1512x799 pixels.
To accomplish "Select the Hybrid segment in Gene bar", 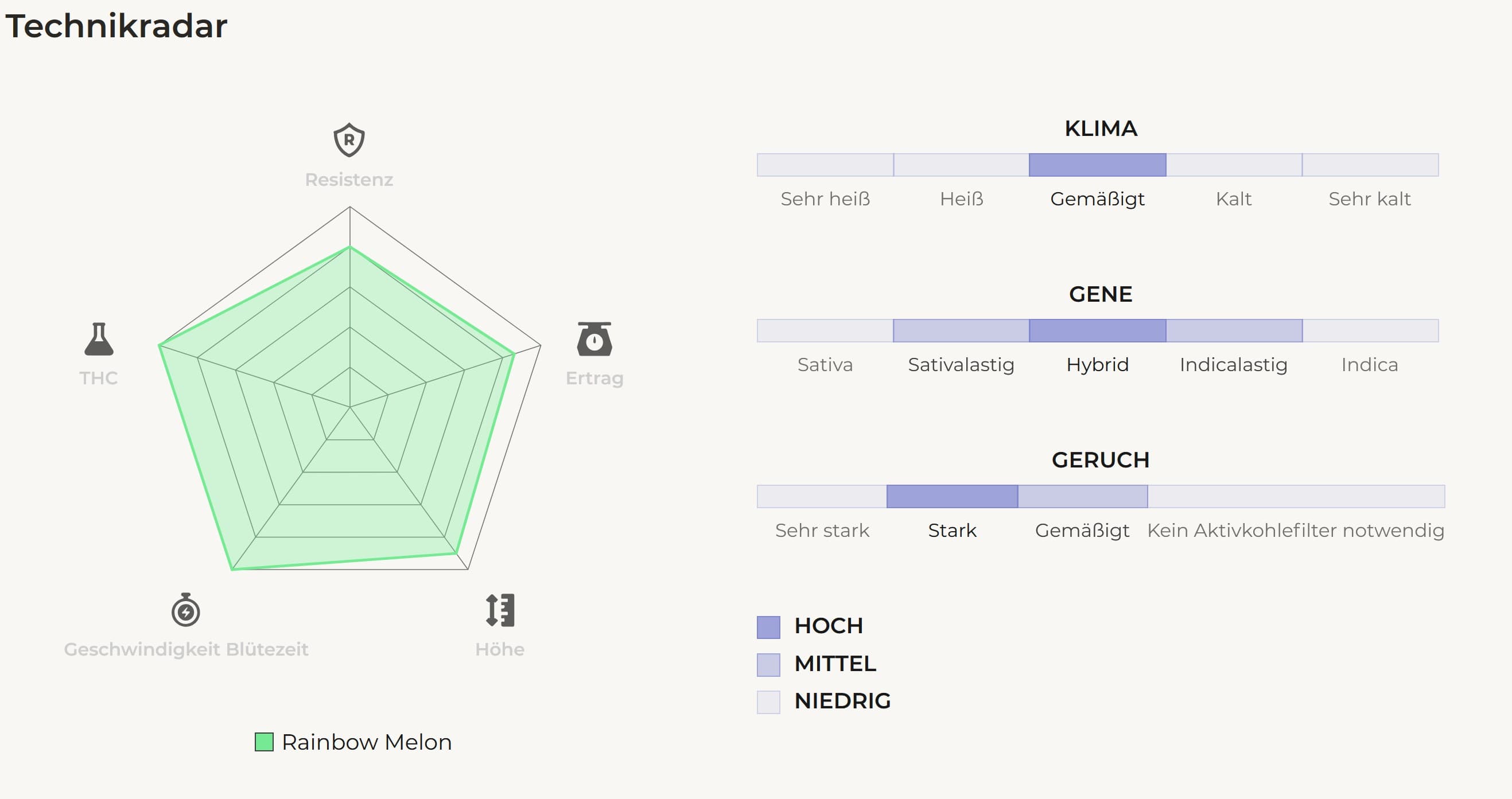I will pyautogui.click(x=1097, y=331).
